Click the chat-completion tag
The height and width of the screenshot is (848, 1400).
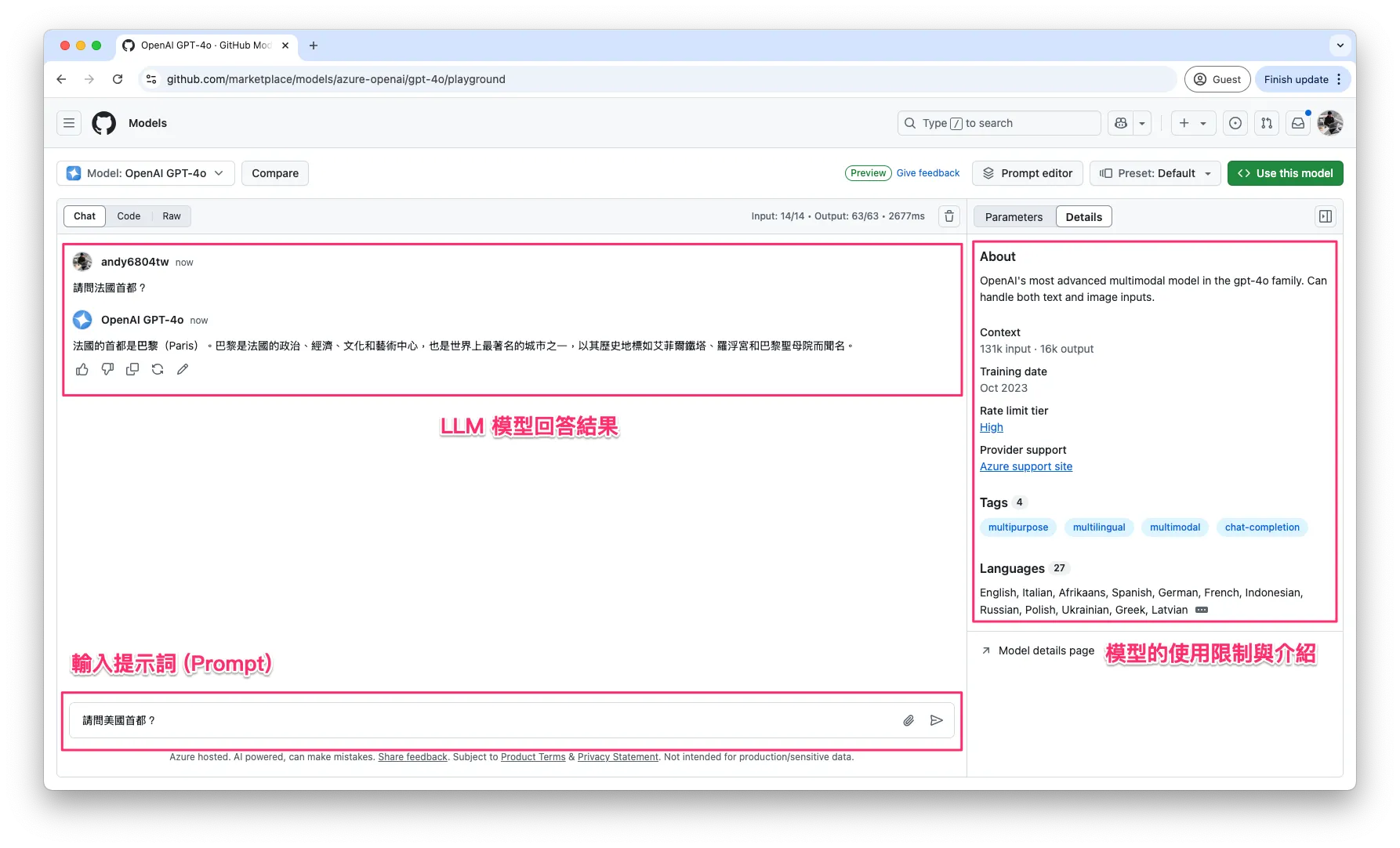1262,527
